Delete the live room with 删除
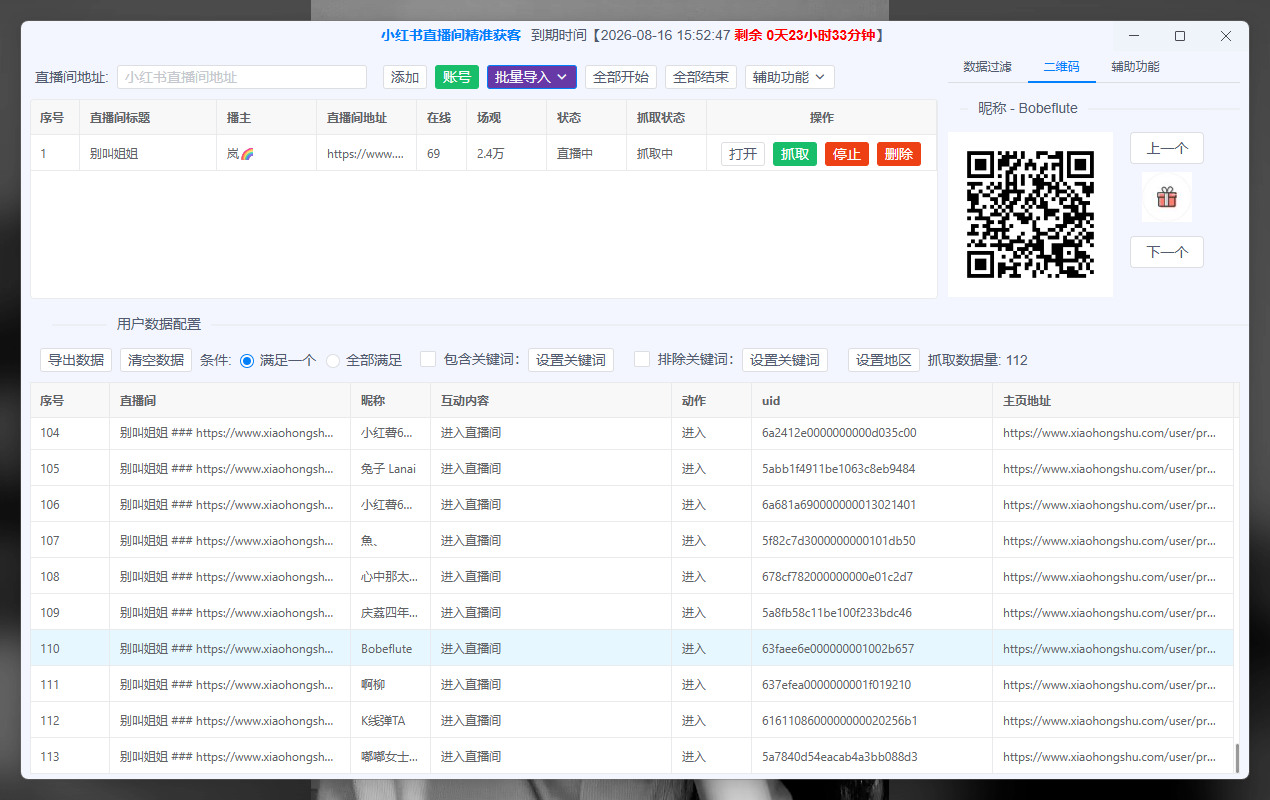1270x800 pixels. 899,154
